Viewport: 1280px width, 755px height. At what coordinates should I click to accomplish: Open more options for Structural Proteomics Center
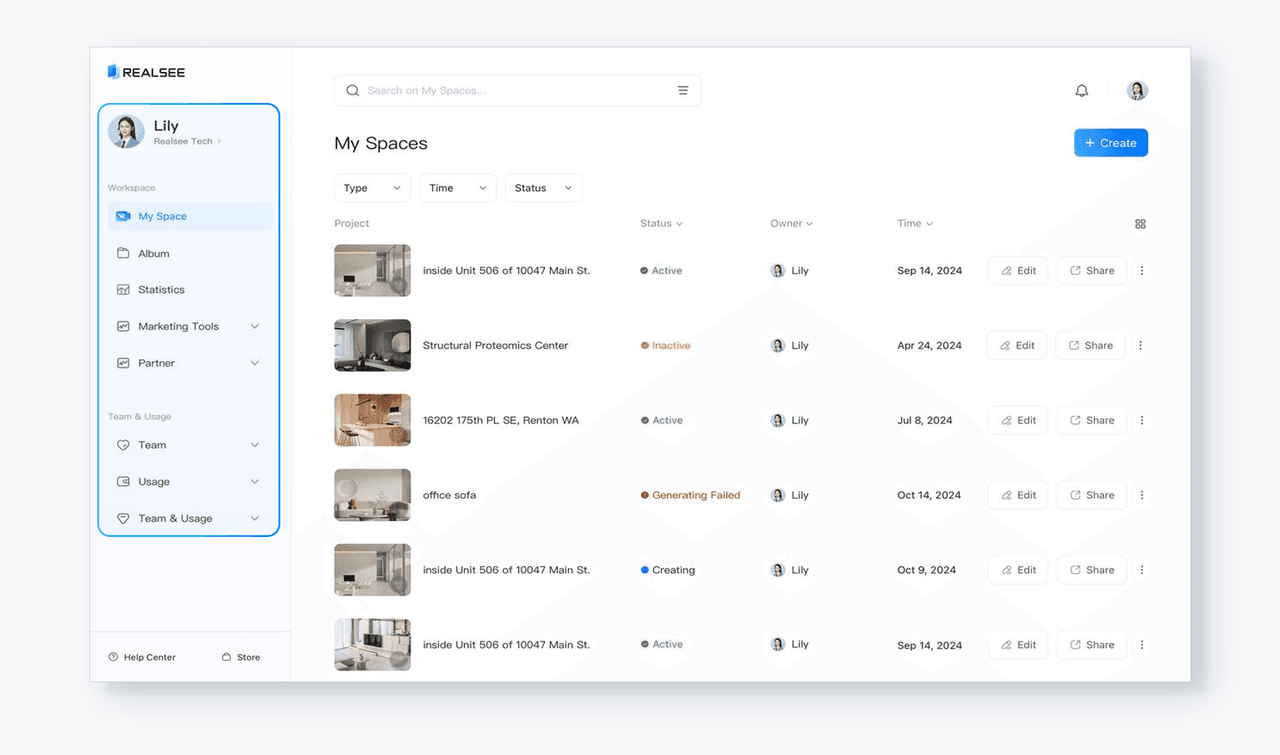click(x=1140, y=345)
